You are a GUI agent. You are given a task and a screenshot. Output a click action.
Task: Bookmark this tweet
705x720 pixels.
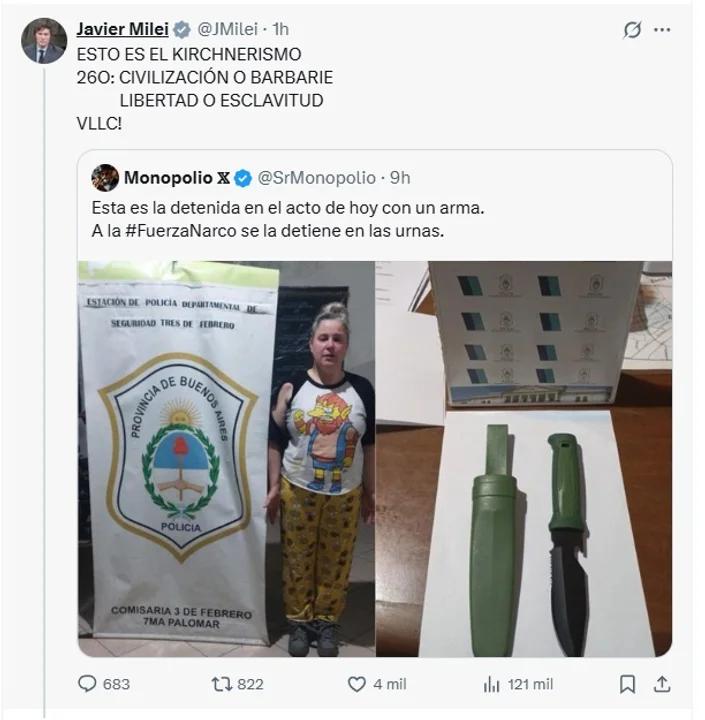(627, 684)
